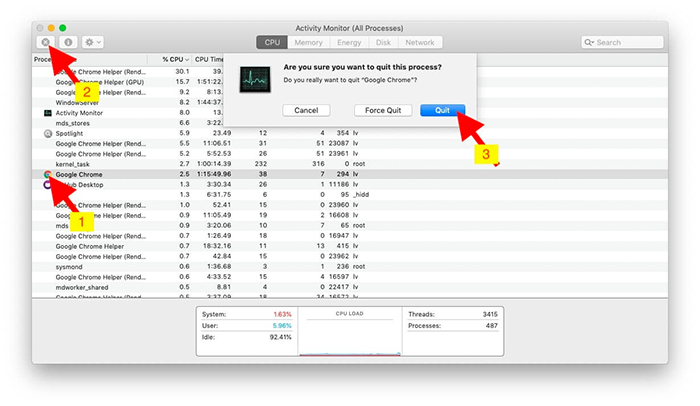Switch to the Disk tab
700x406 pixels.
tap(383, 42)
